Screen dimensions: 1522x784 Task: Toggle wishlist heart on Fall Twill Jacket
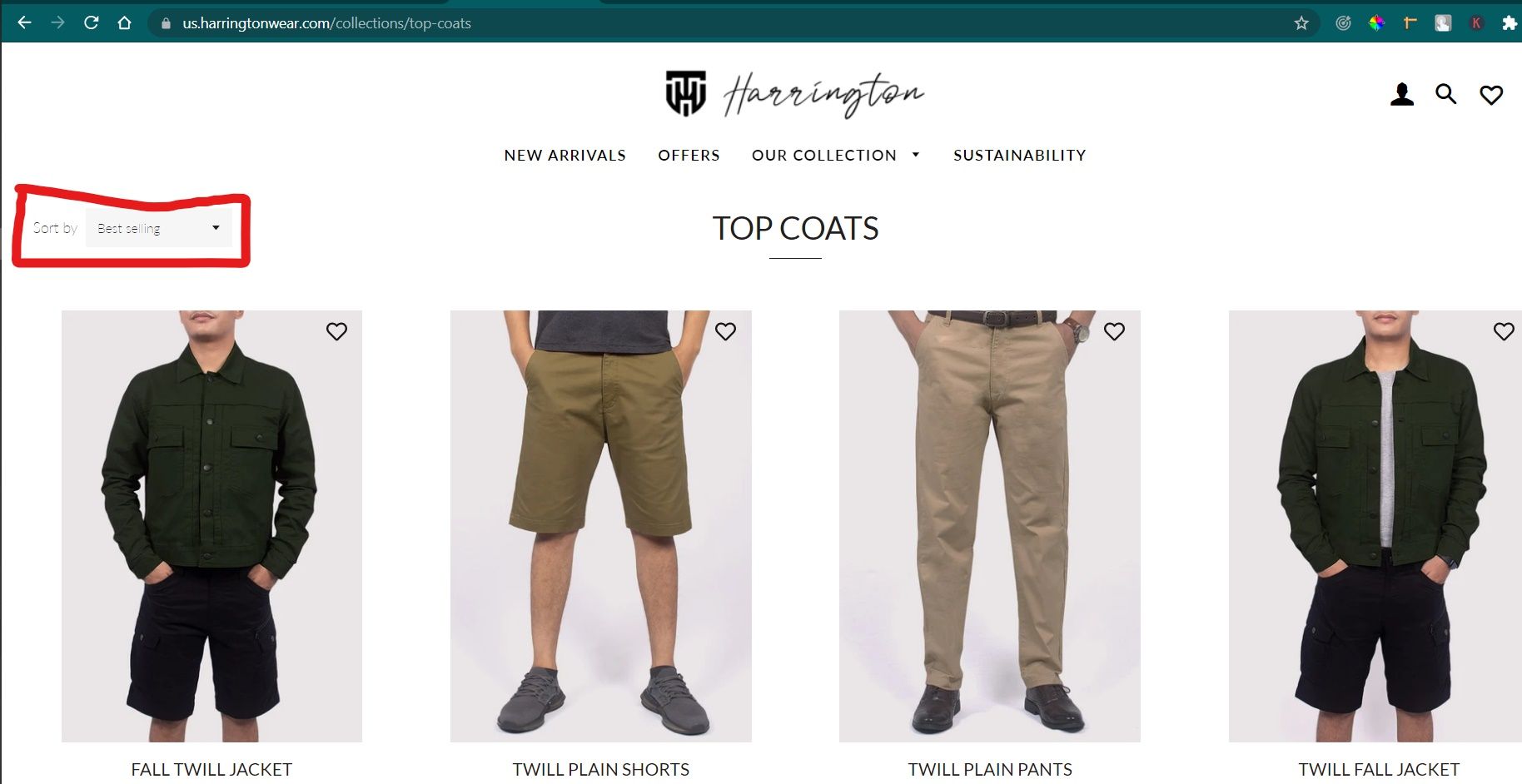point(336,331)
